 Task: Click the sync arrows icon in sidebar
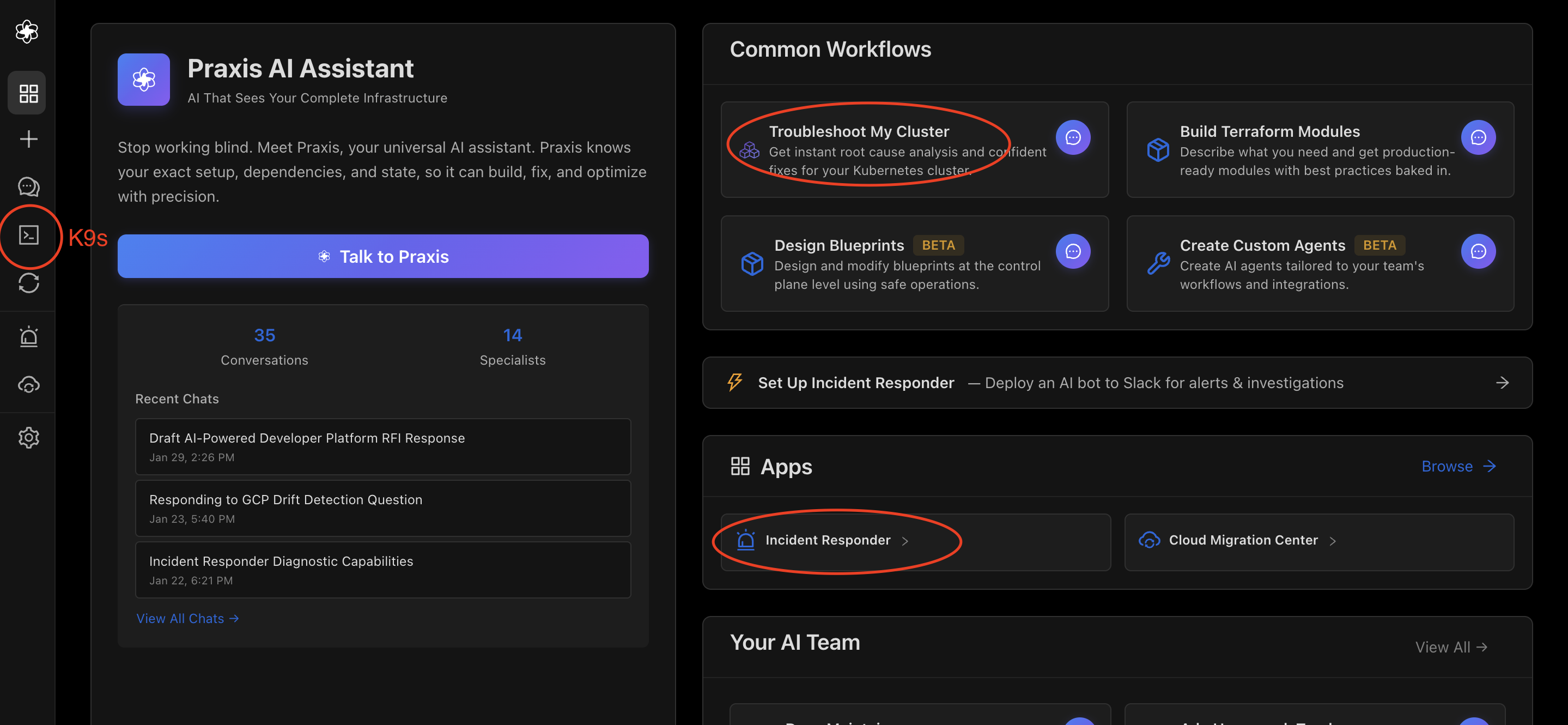coord(28,283)
